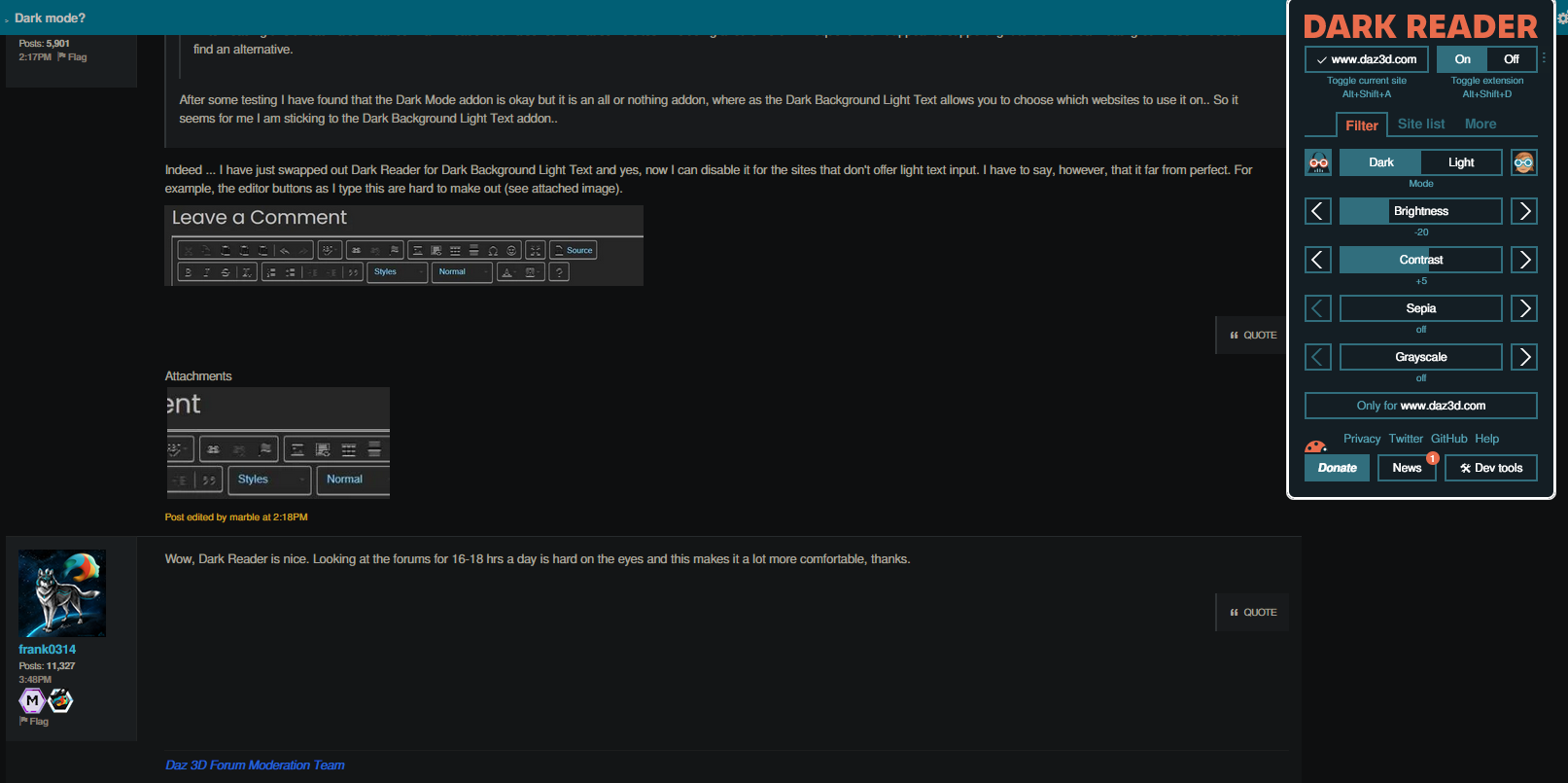
Task: Click the Brightness value '-20'
Action: [1421, 232]
